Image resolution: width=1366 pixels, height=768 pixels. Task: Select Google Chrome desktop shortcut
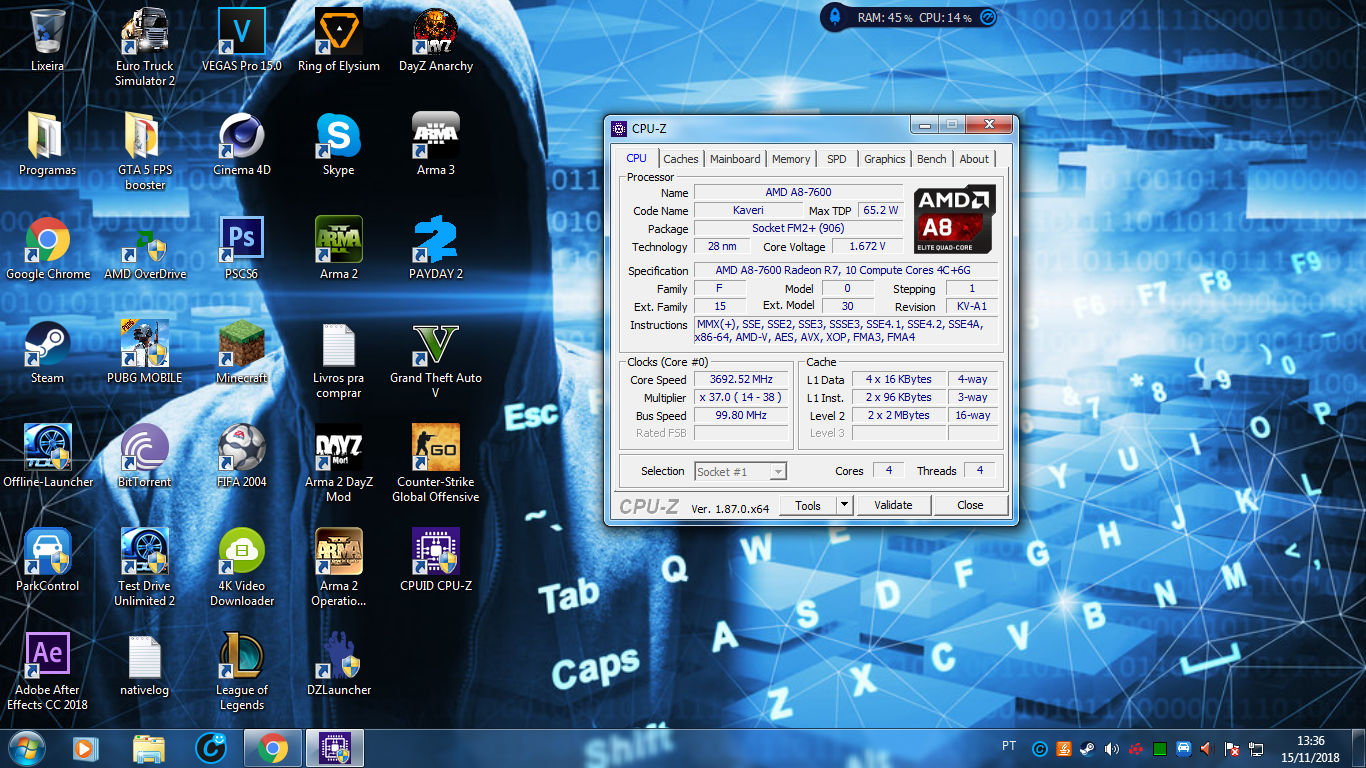47,248
